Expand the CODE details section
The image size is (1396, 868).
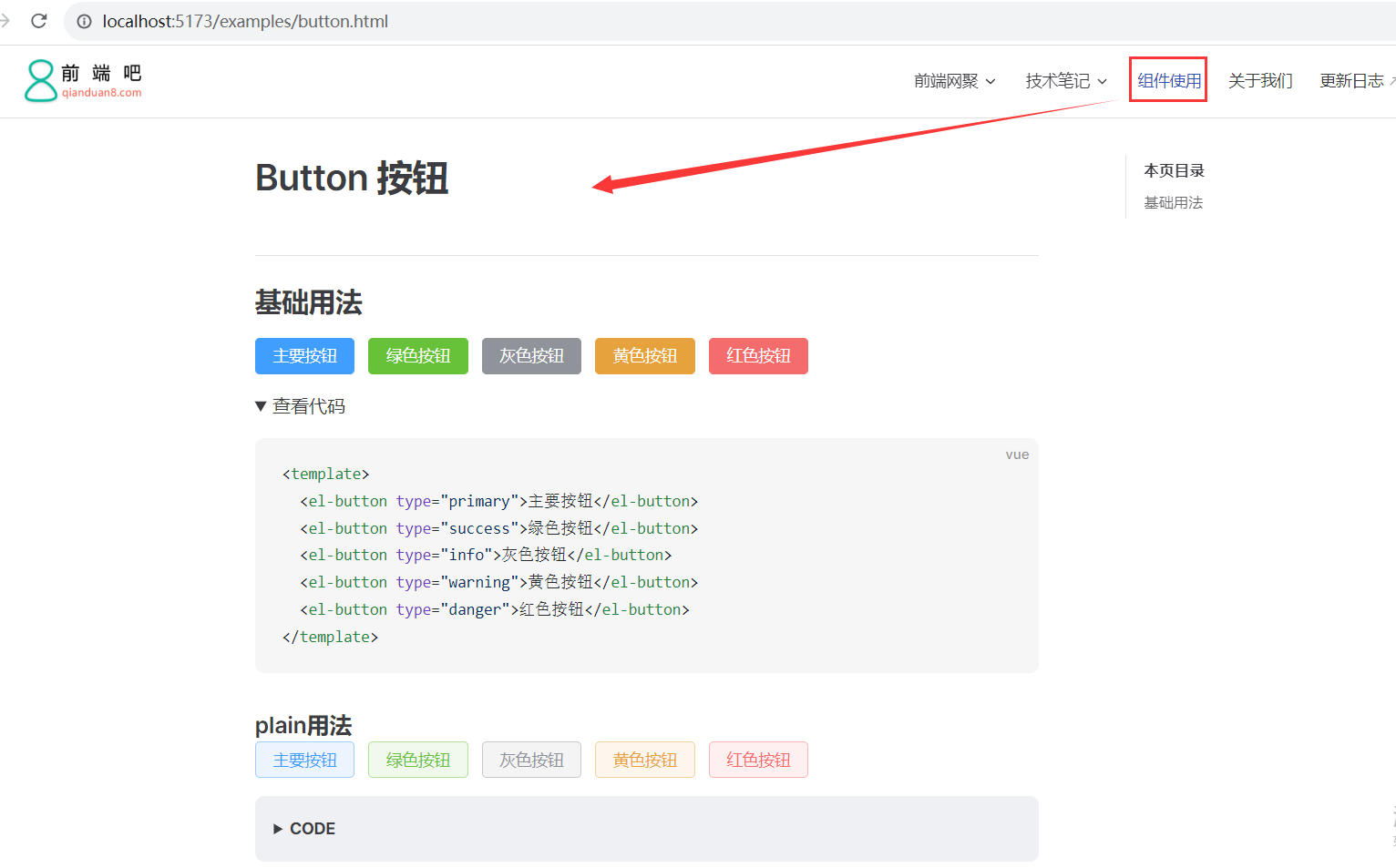tap(304, 829)
